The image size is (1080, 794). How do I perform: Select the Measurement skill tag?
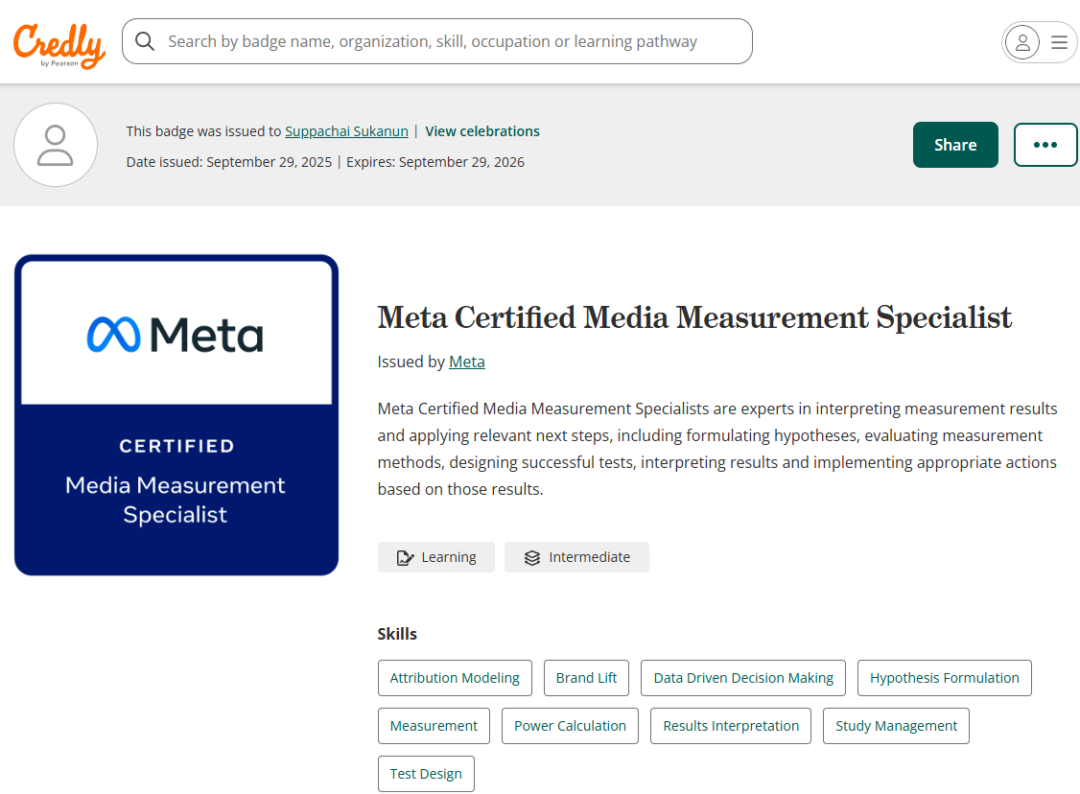pyautogui.click(x=433, y=725)
